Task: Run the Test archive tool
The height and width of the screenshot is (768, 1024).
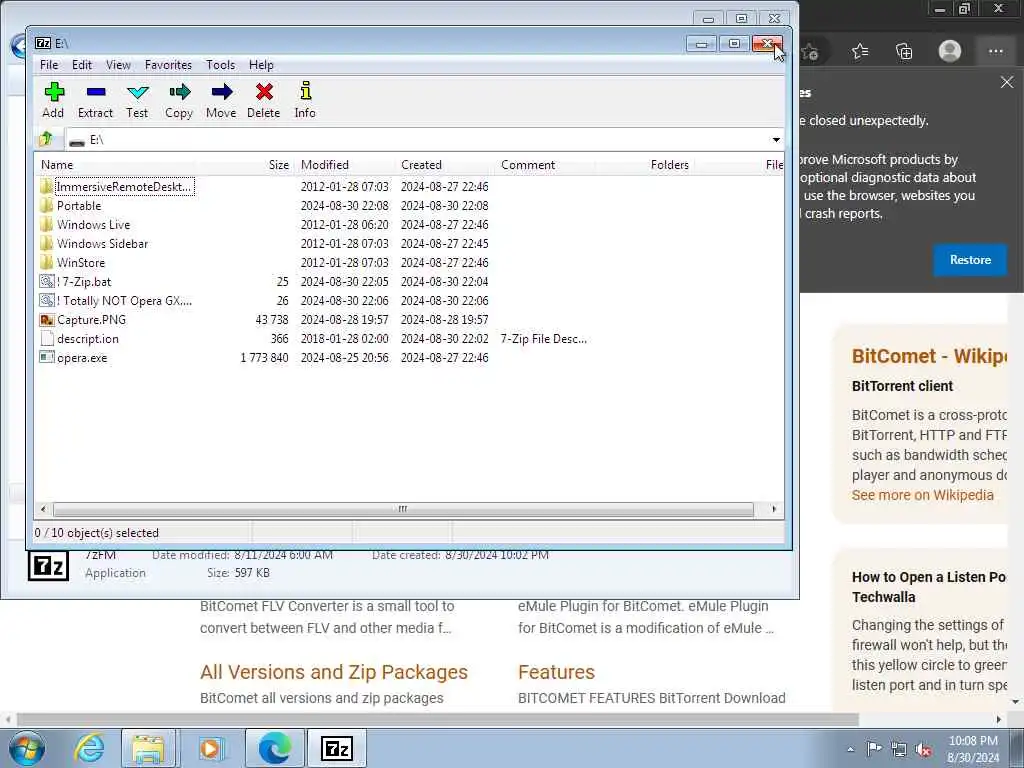Action: 137,92
